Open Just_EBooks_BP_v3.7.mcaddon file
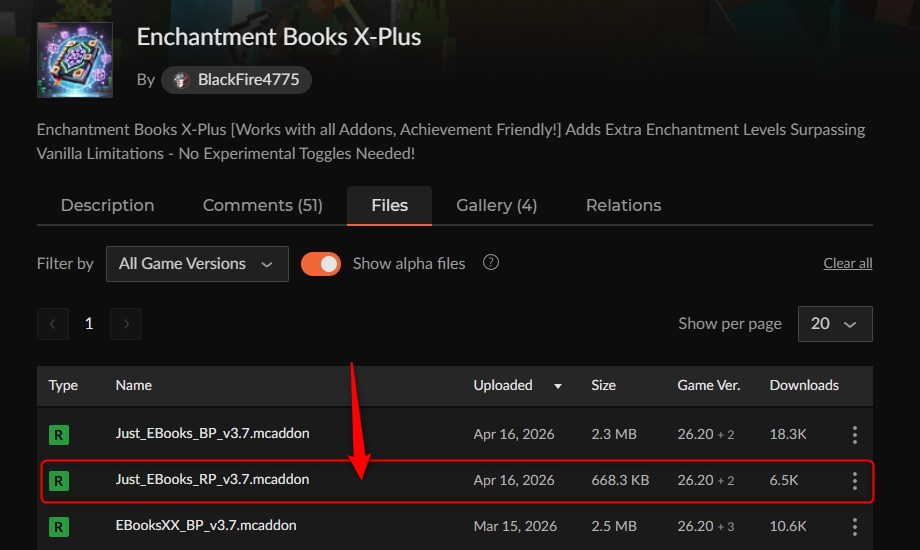Image resolution: width=920 pixels, height=550 pixels. (212, 433)
